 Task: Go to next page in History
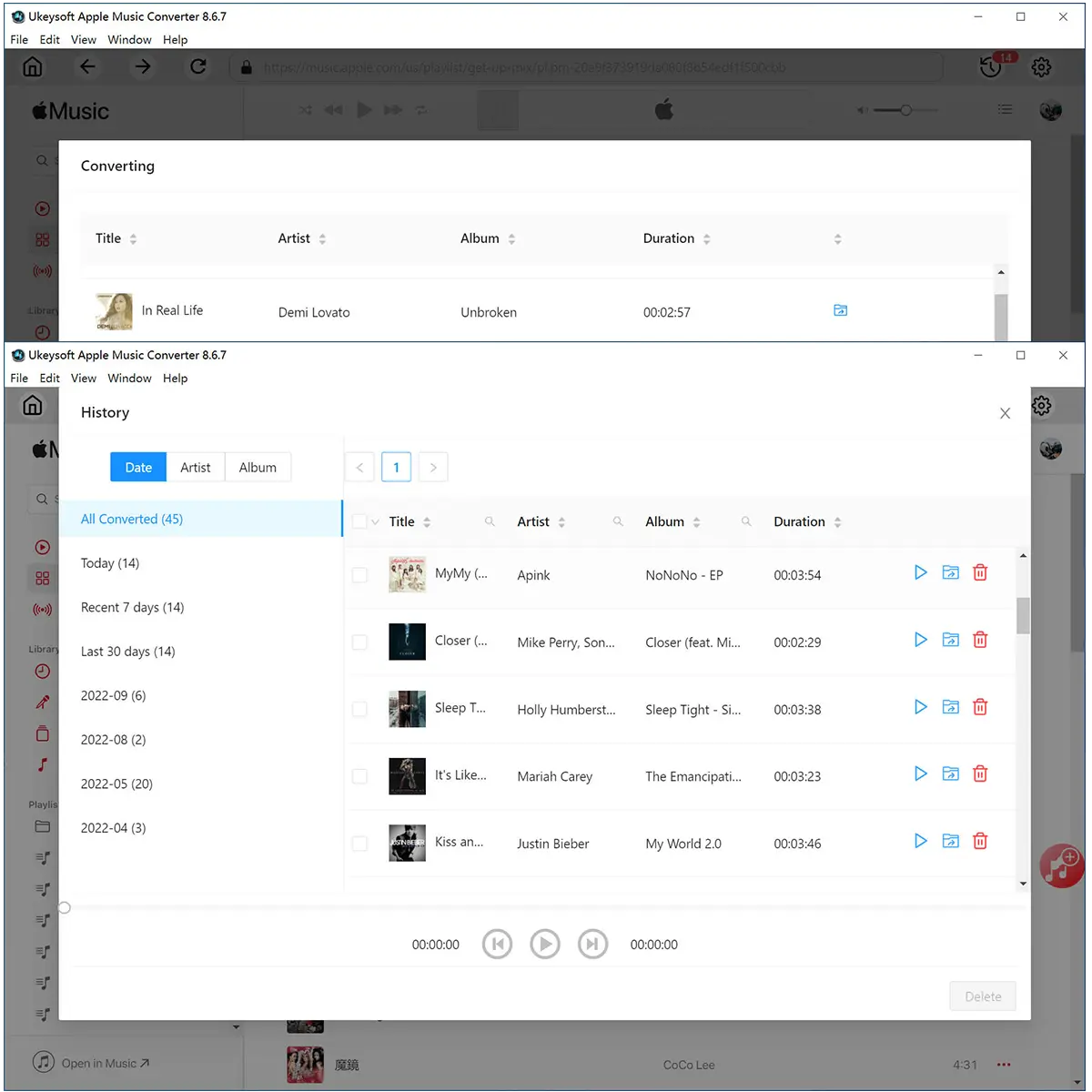tap(433, 467)
